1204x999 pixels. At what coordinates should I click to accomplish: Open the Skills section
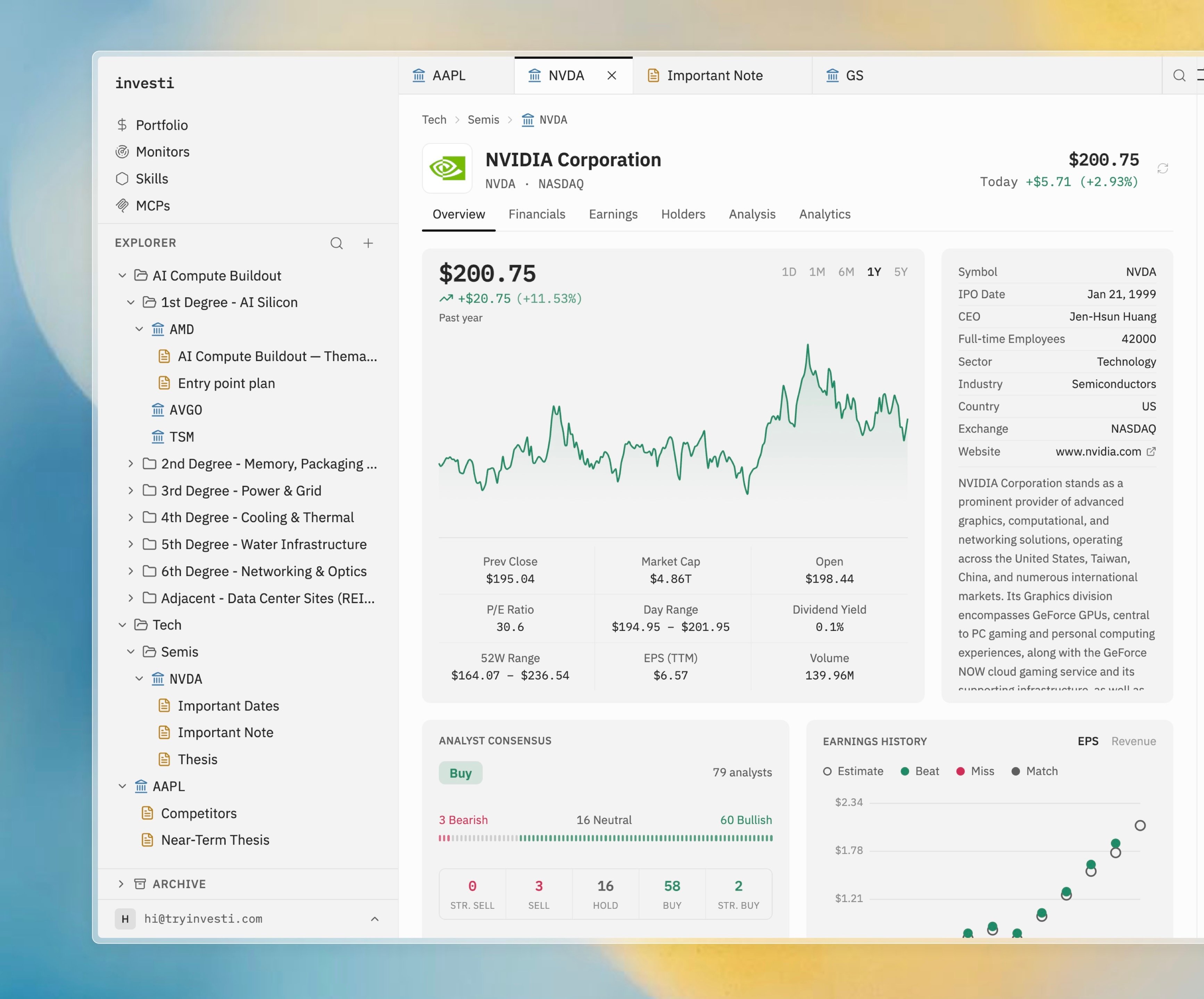click(142, 179)
